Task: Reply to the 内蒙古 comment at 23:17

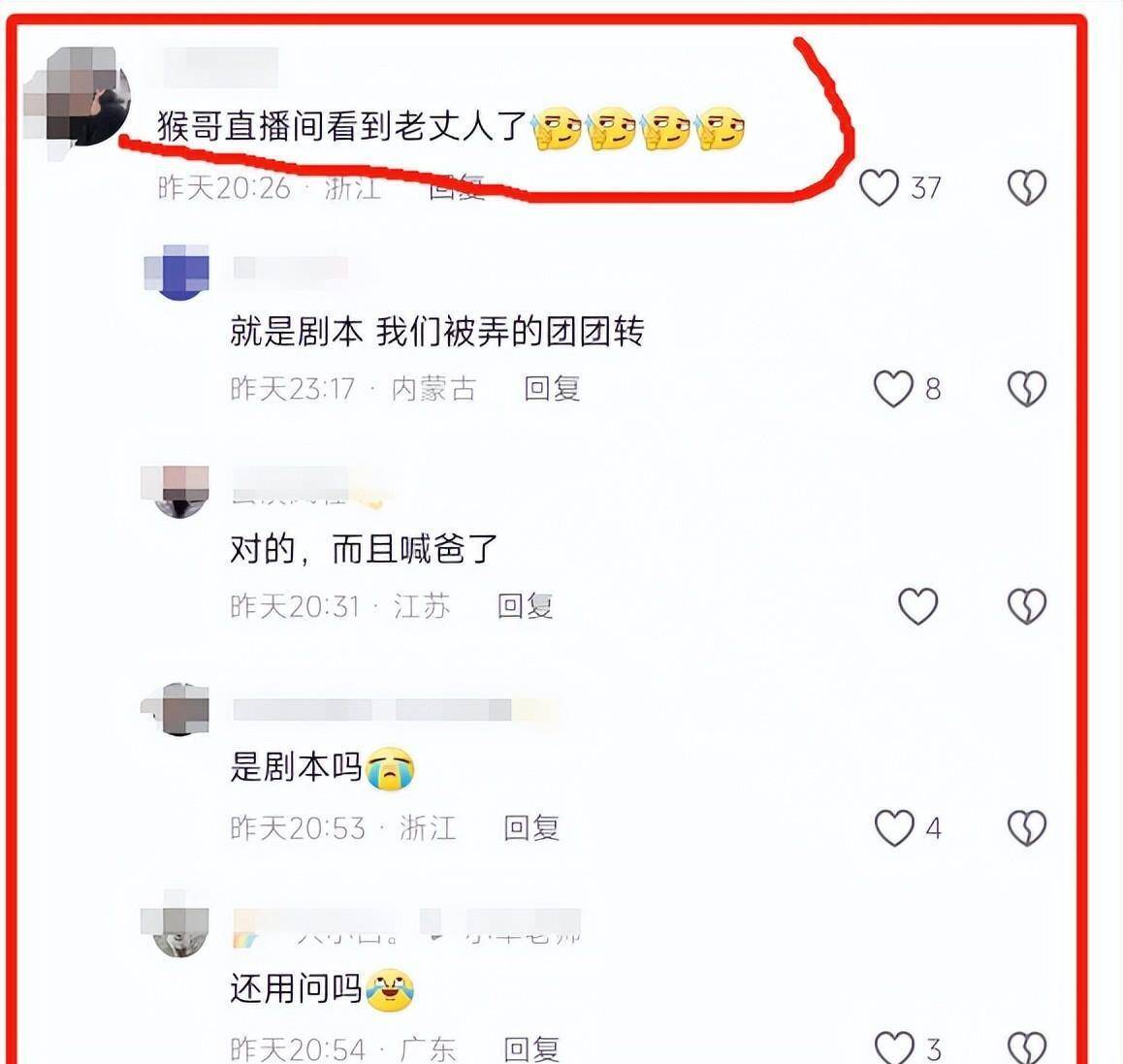Action: (552, 389)
